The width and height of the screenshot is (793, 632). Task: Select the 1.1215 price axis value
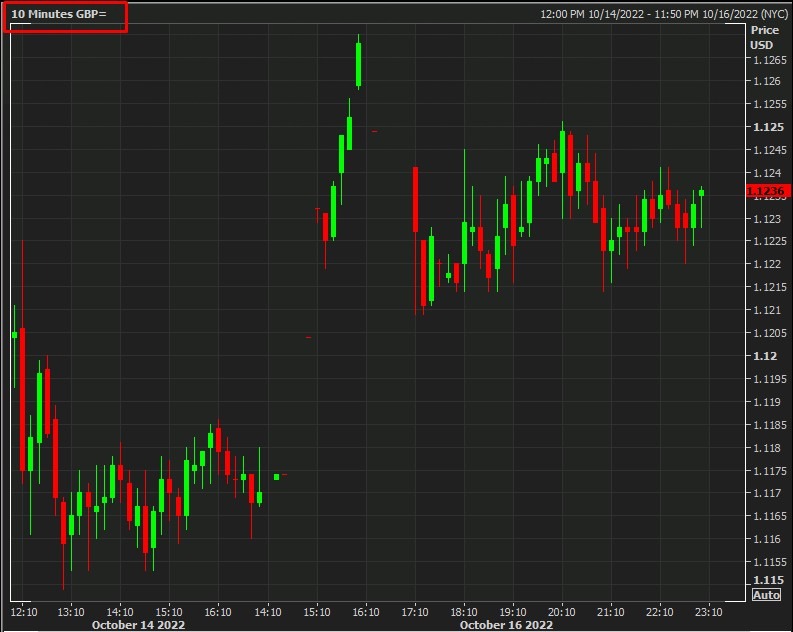pyautogui.click(x=770, y=287)
